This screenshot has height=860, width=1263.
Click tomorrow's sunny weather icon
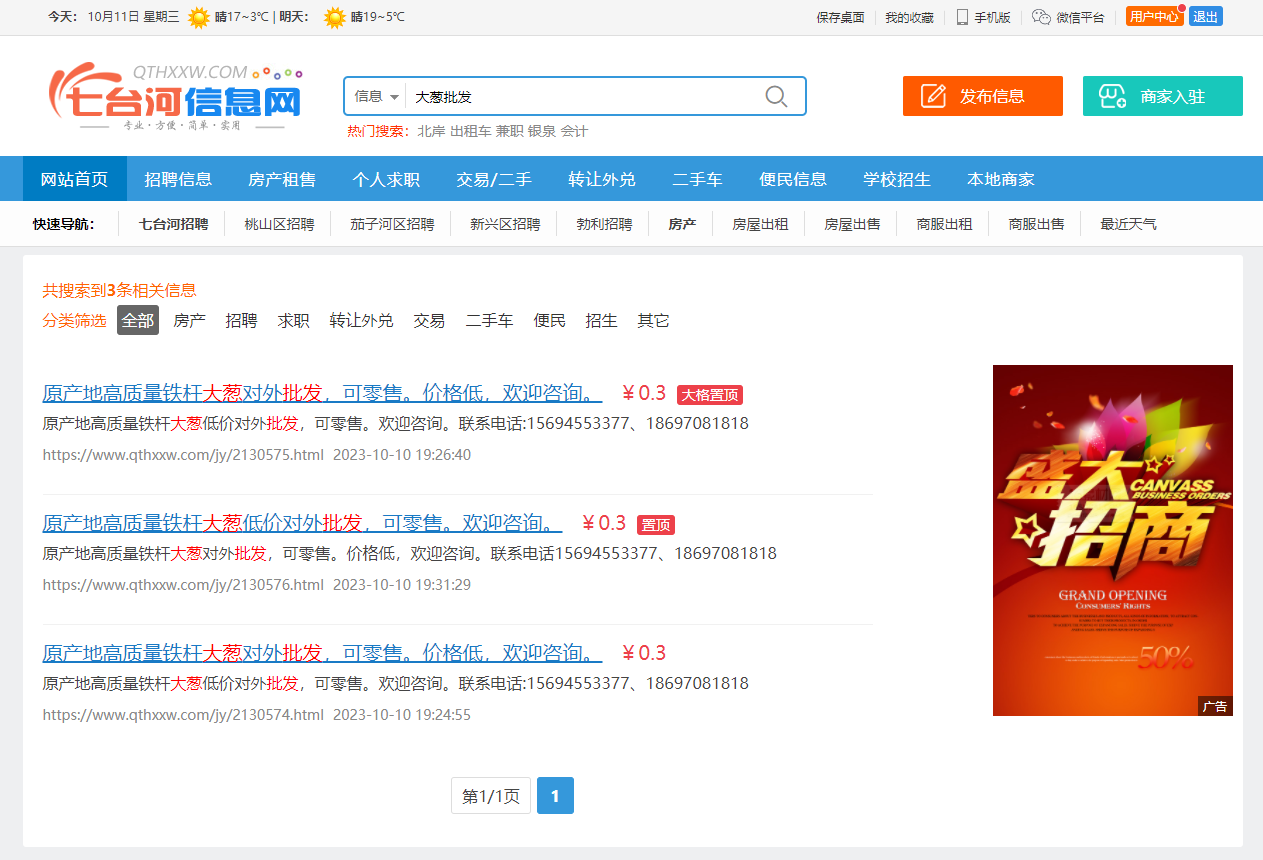click(x=335, y=17)
